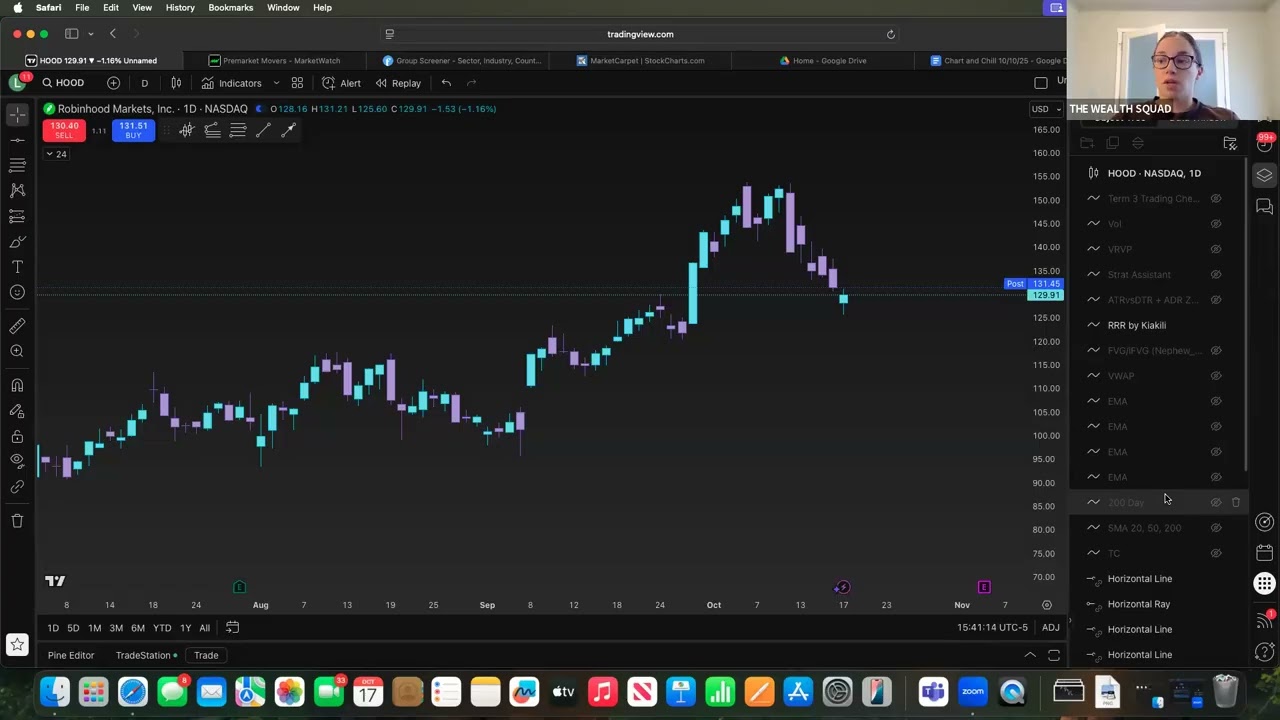Open the calendar panel
This screenshot has width=1280, height=720.
[1265, 553]
